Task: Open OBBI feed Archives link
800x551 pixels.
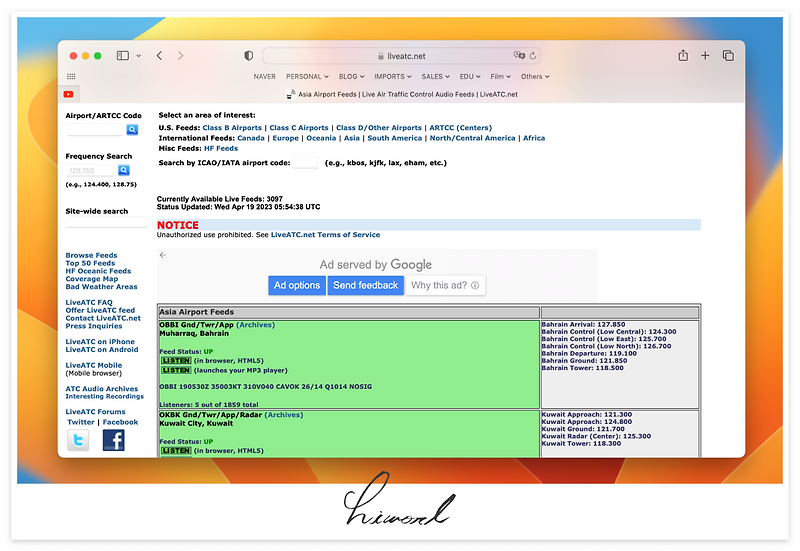Action: [256, 325]
